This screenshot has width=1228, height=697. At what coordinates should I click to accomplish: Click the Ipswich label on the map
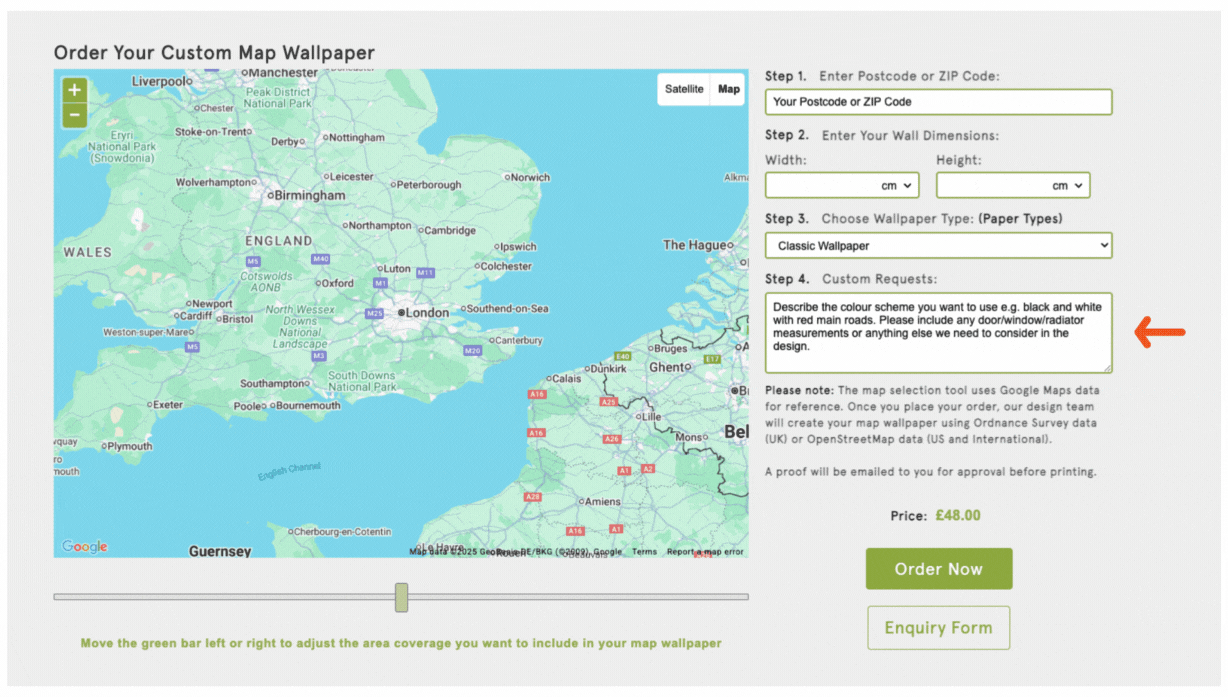(x=518, y=246)
